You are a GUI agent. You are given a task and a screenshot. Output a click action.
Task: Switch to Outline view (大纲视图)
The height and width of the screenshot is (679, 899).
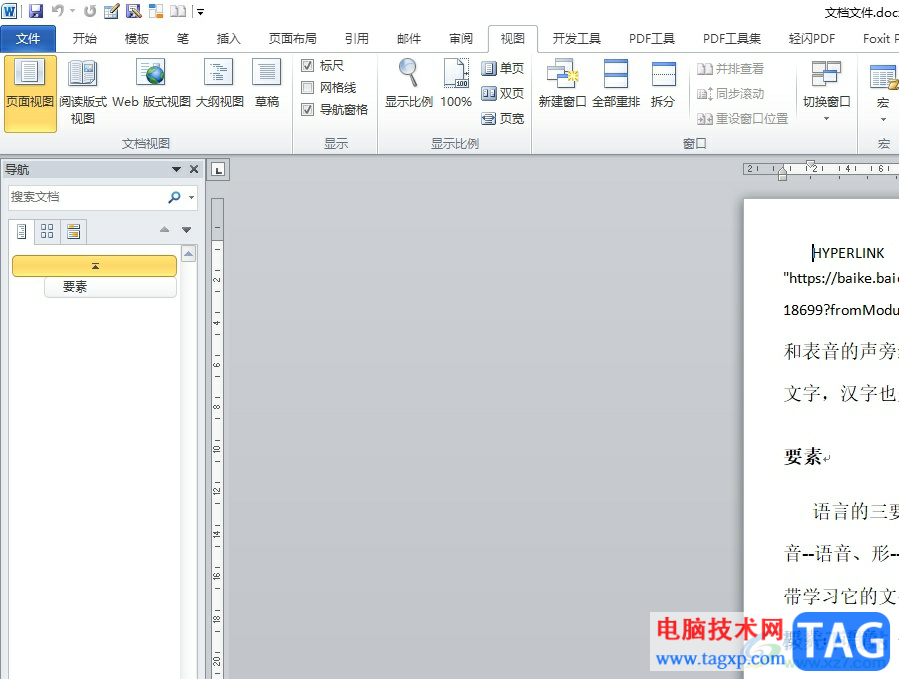pyautogui.click(x=220, y=84)
